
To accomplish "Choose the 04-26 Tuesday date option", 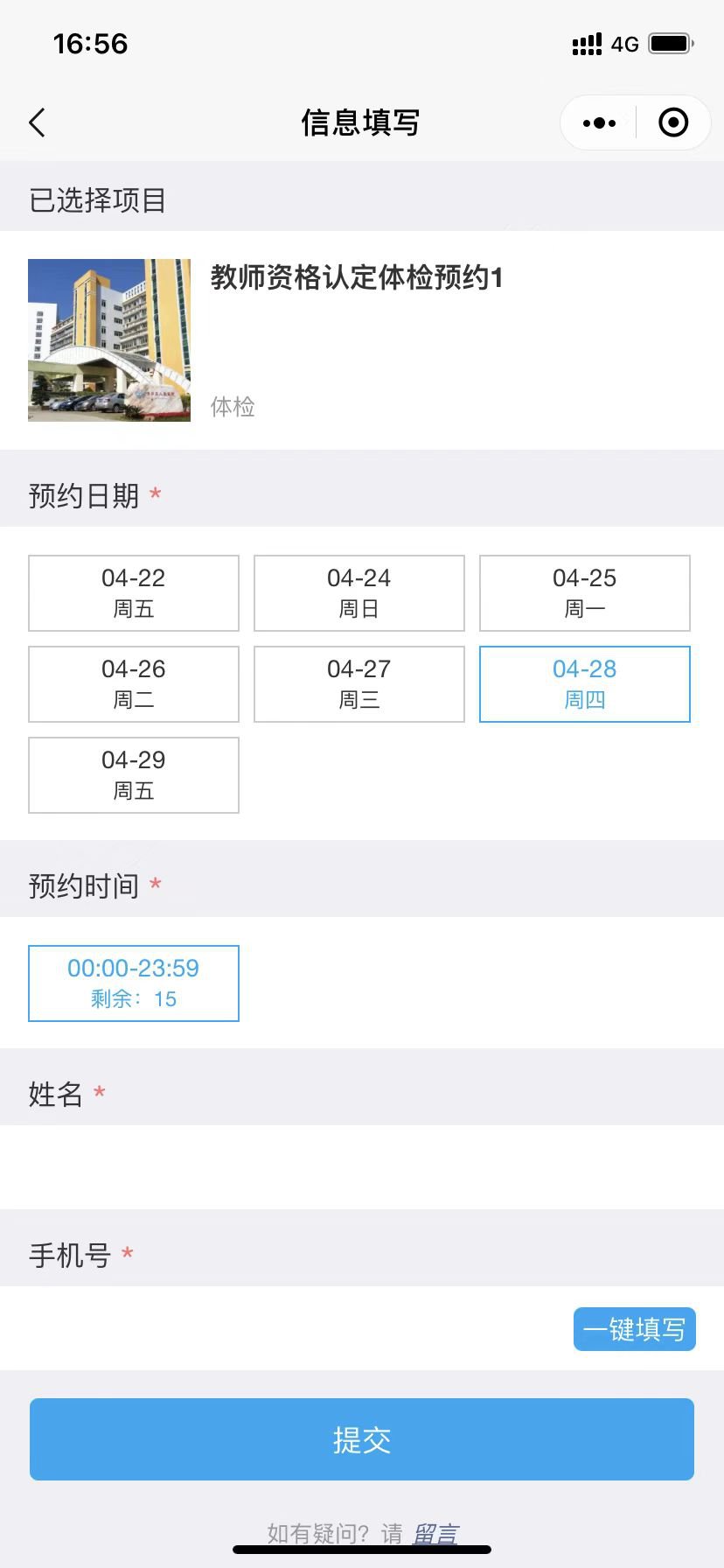I will pos(134,684).
